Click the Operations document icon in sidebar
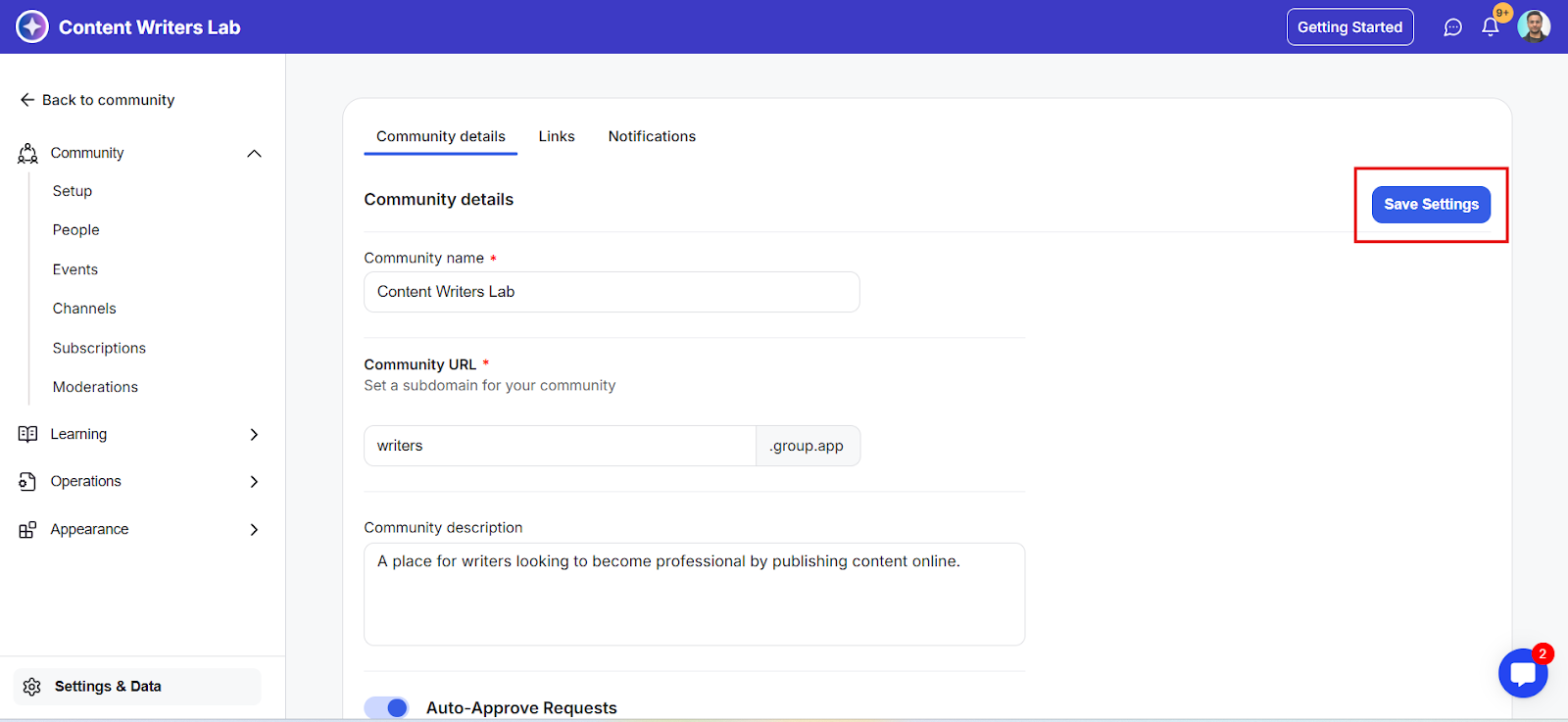 click(27, 482)
